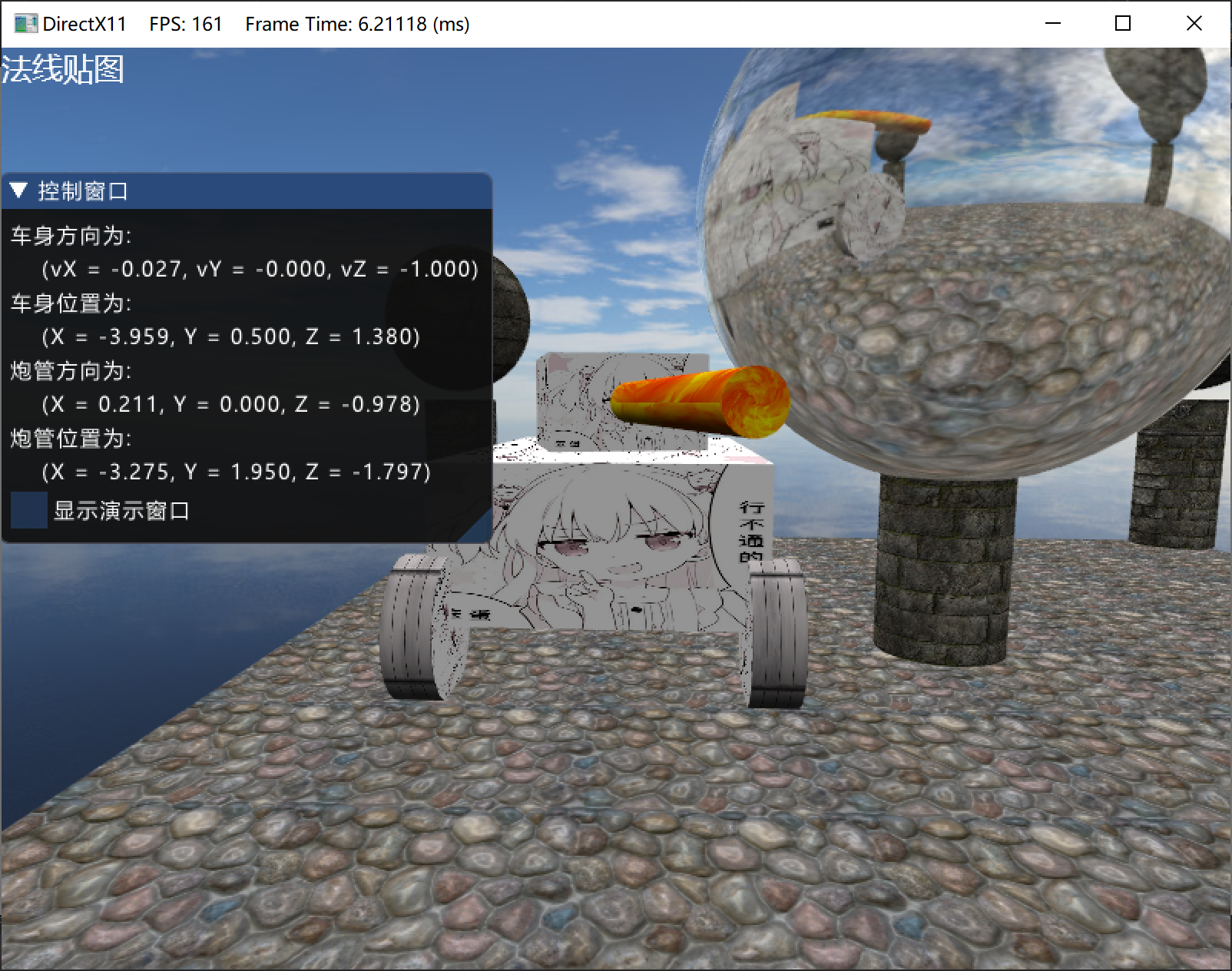Click the X = 0.211 barrel direction line
1232x971 pixels.
pos(231,404)
